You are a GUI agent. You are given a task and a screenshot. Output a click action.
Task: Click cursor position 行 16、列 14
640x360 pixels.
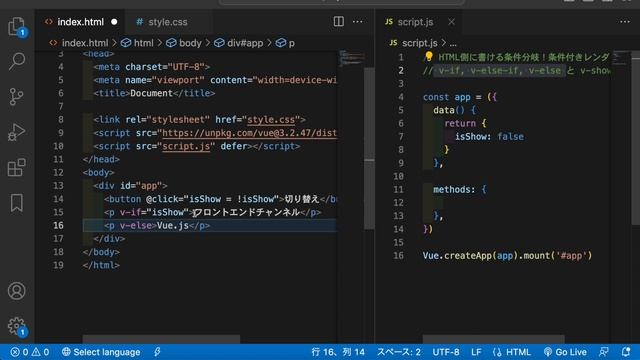pyautogui.click(x=338, y=352)
